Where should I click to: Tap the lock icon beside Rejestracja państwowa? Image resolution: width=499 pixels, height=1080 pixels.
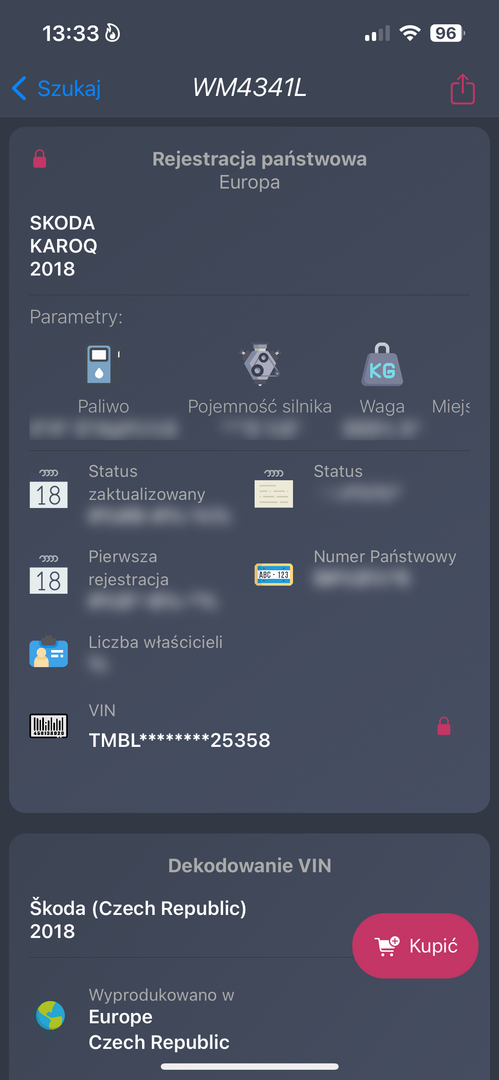[40, 159]
